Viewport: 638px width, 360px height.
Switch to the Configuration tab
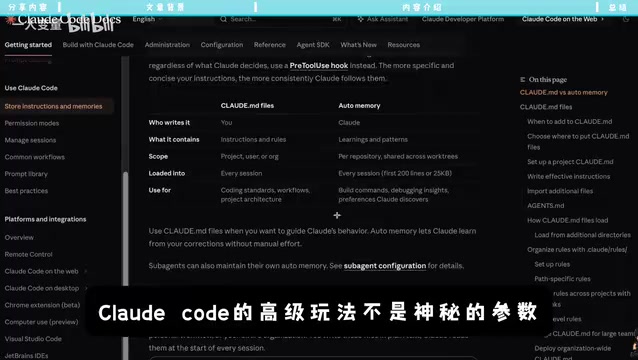pyautogui.click(x=222, y=45)
